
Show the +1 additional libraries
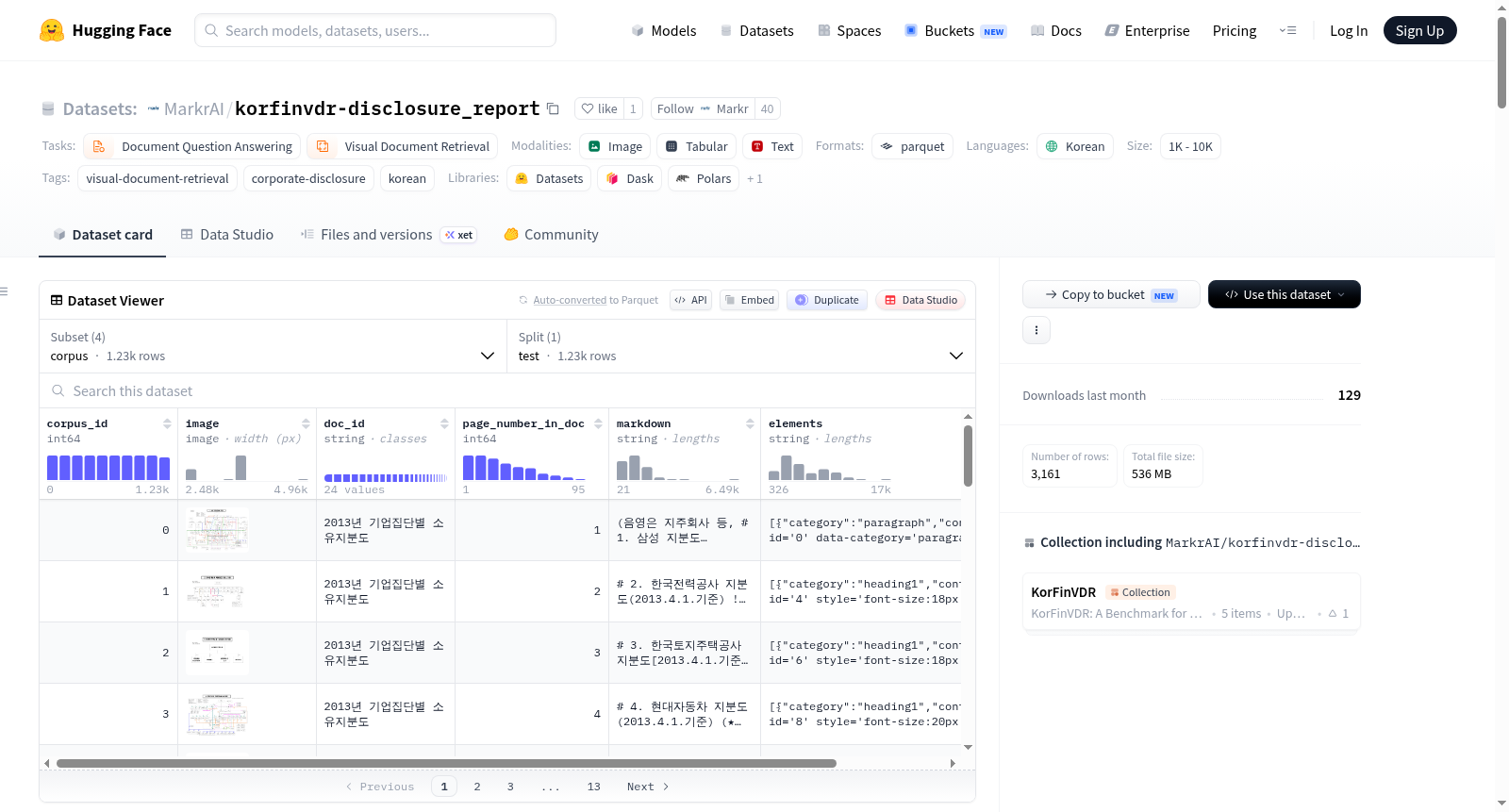pyautogui.click(x=754, y=179)
